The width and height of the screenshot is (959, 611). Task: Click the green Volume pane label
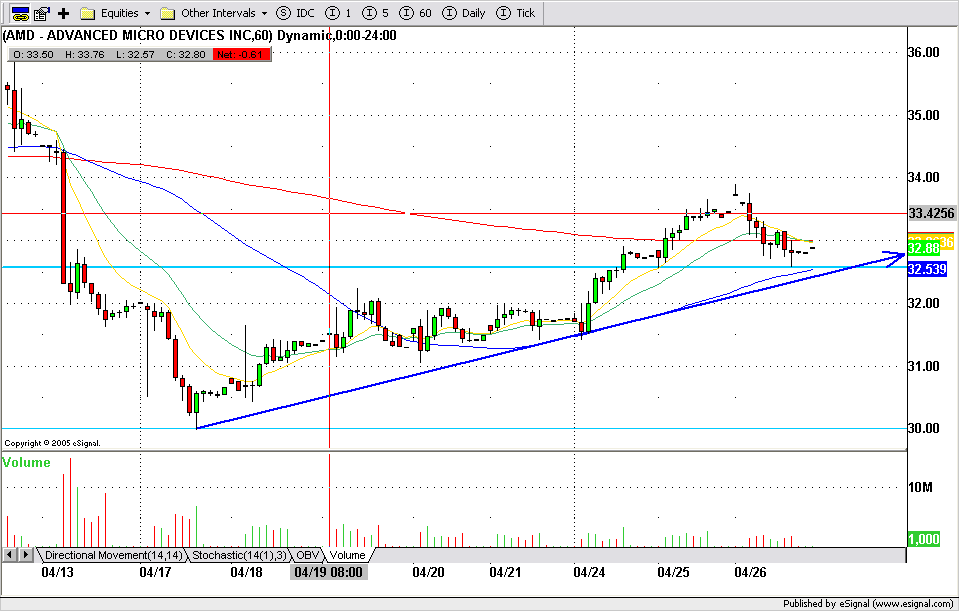[26, 462]
